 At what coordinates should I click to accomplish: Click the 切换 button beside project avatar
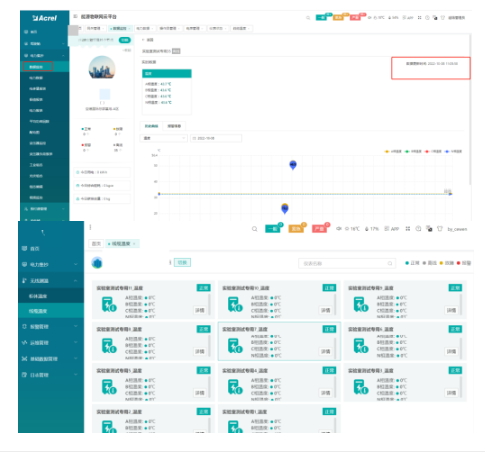coord(182,263)
